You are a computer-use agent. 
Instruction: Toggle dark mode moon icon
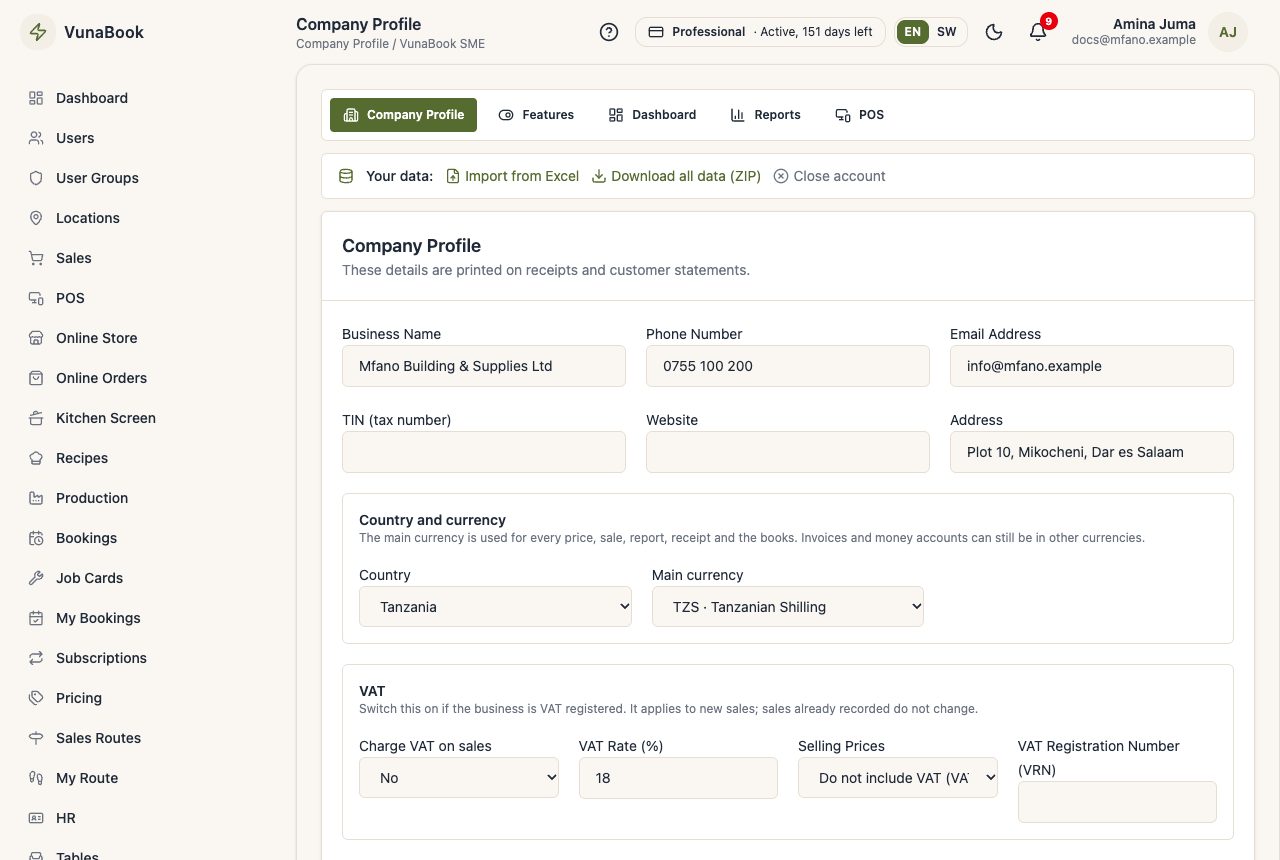[994, 32]
